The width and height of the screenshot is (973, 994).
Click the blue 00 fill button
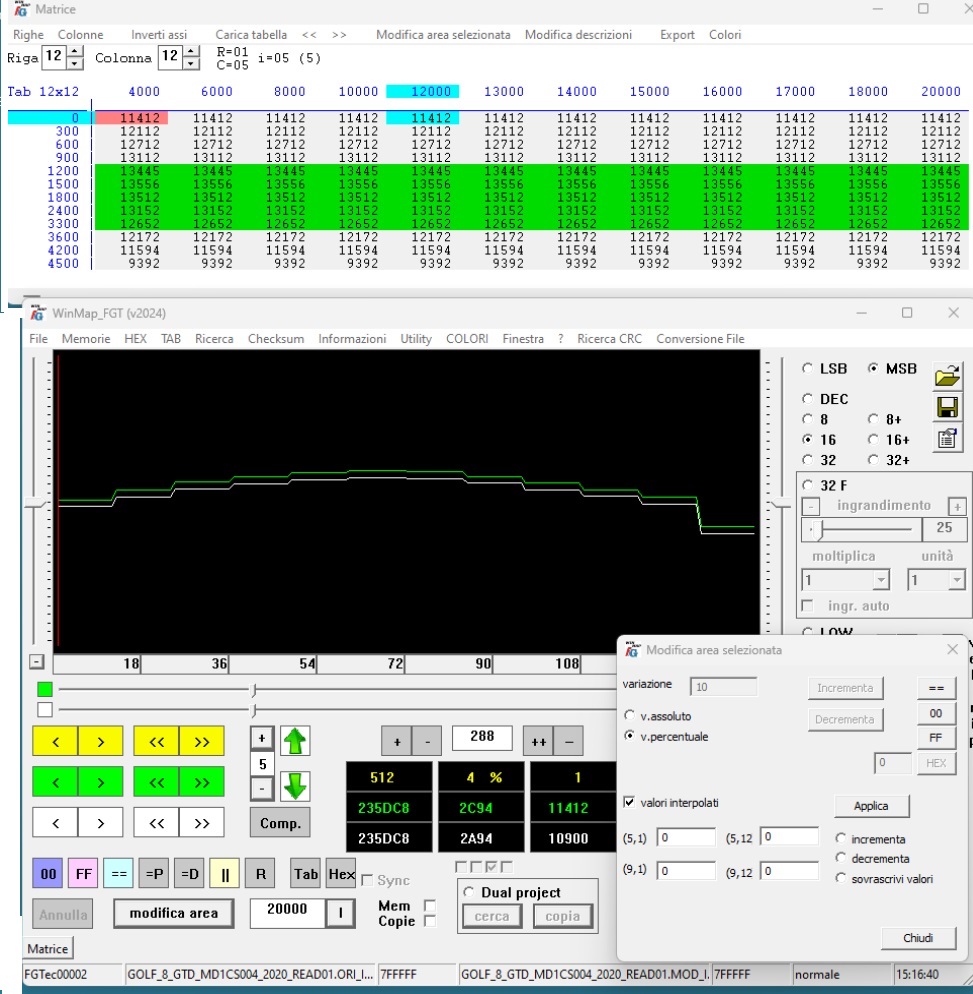click(48, 873)
